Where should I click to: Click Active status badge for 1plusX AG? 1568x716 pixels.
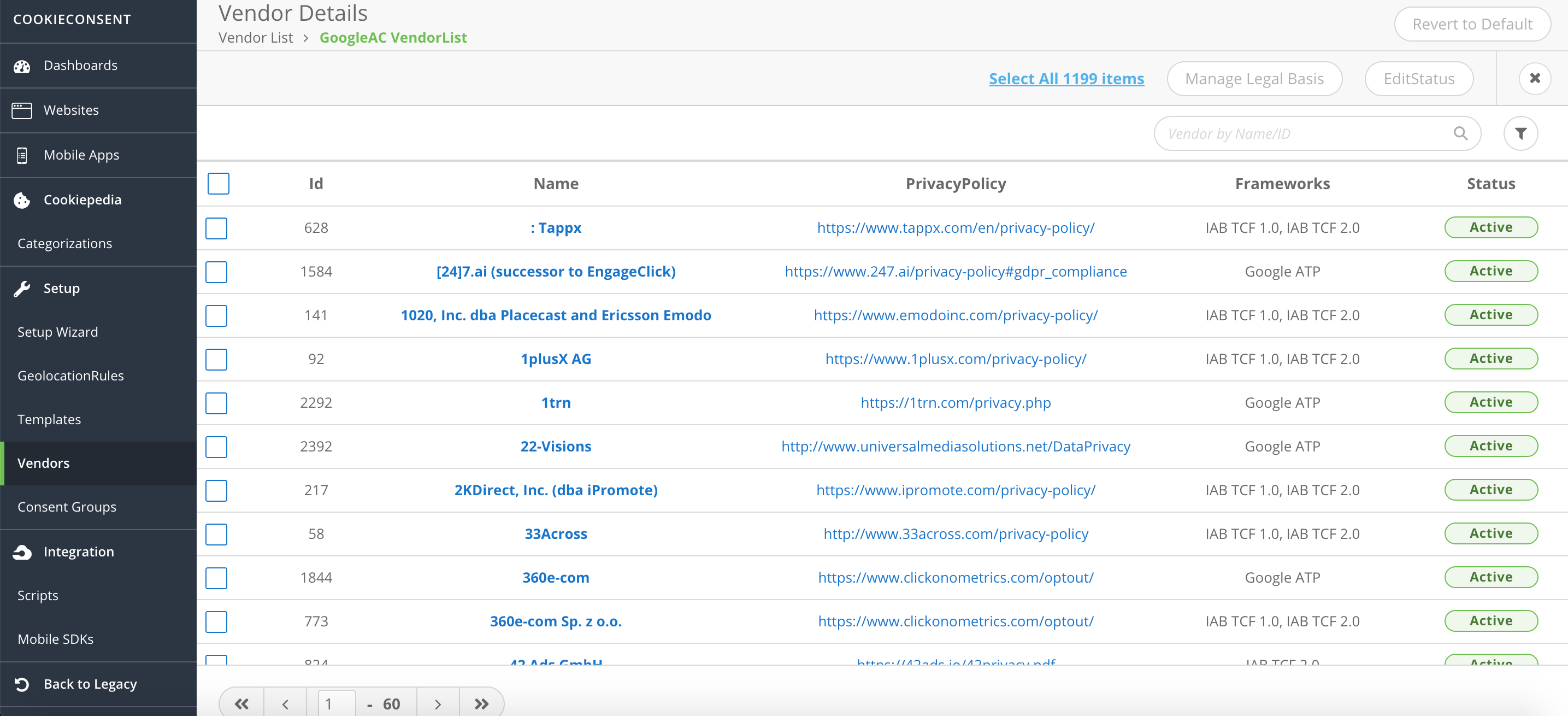click(1491, 359)
